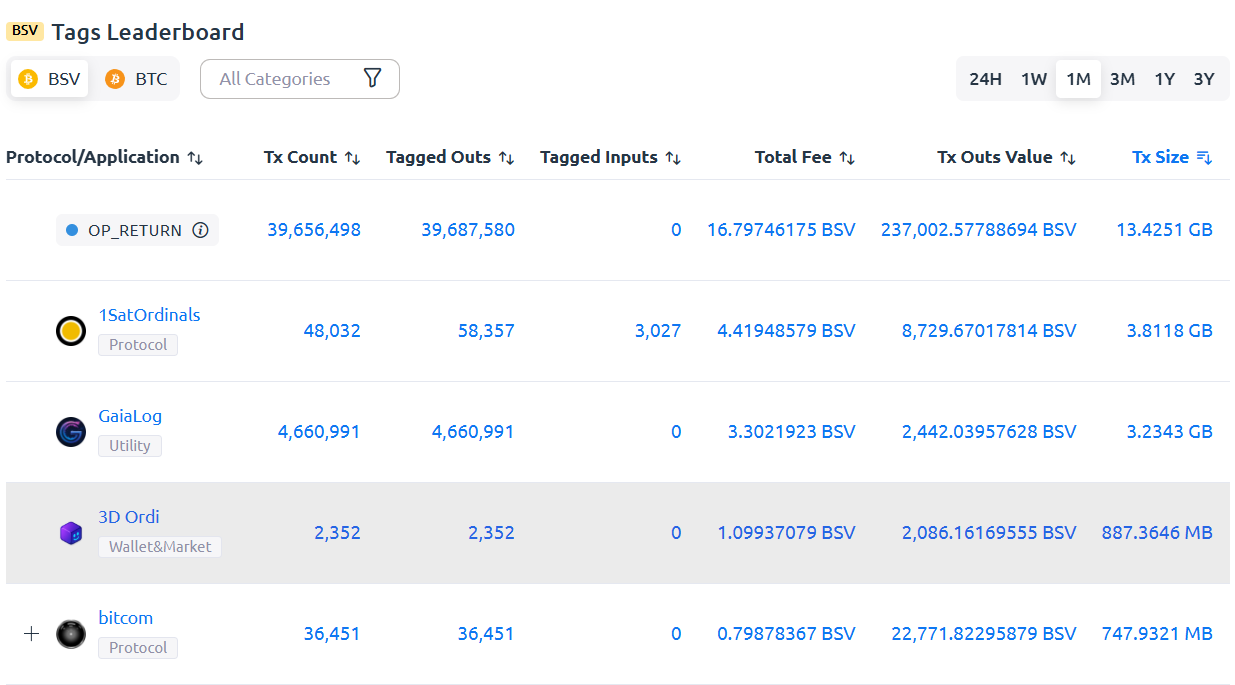Click the OP_RETURN tag chip
This screenshot has height=685, width=1235.
click(137, 230)
